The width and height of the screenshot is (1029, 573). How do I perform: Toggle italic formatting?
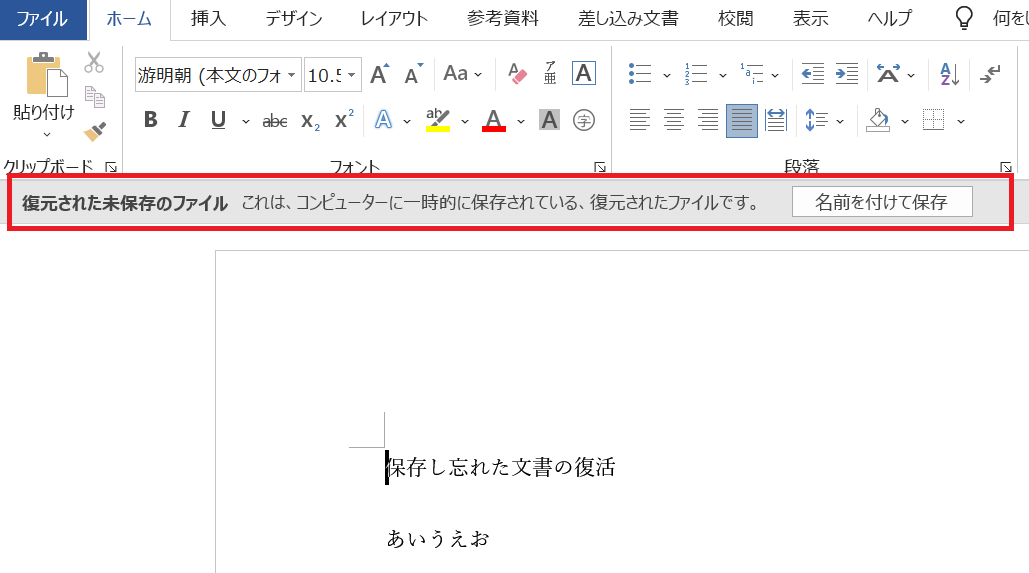tap(184, 120)
